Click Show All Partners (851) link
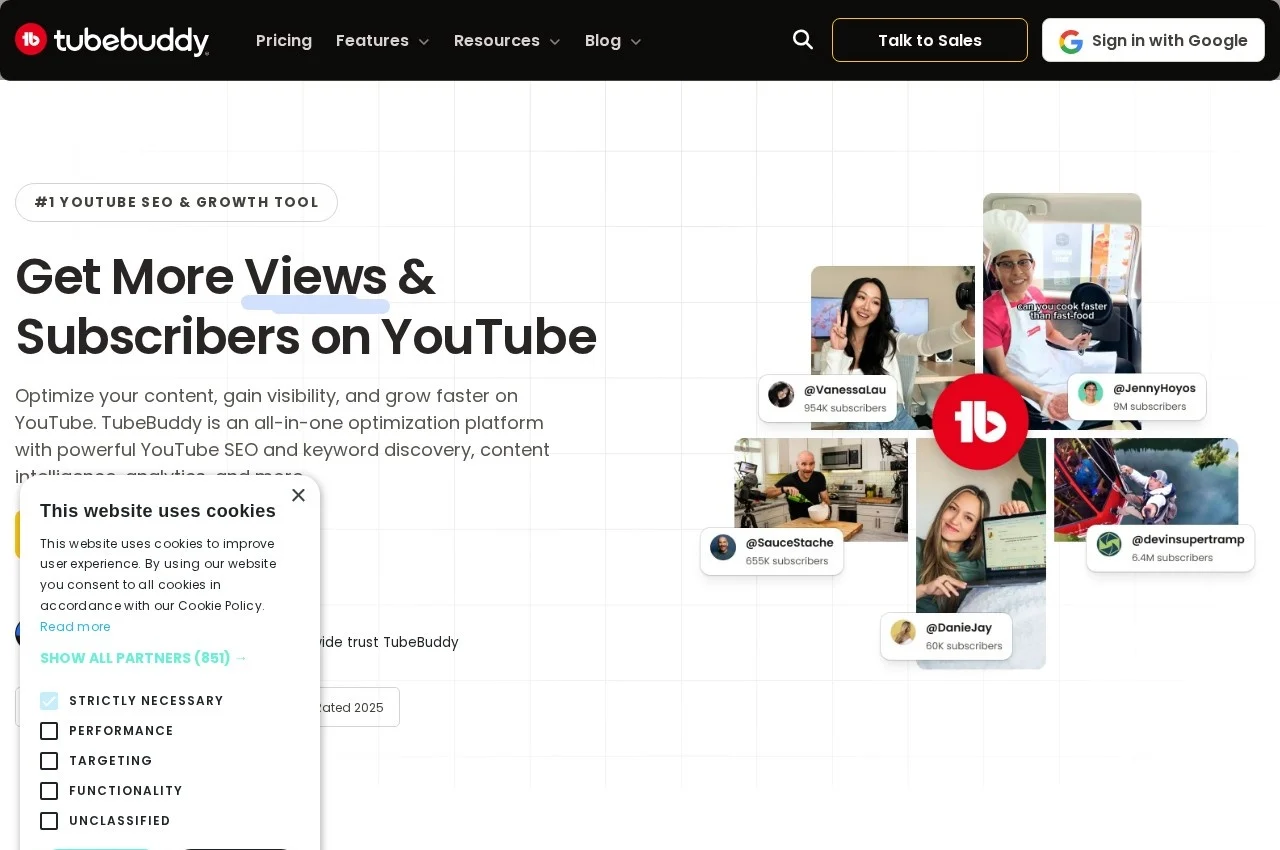Viewport: 1280px width, 850px height. (x=143, y=658)
